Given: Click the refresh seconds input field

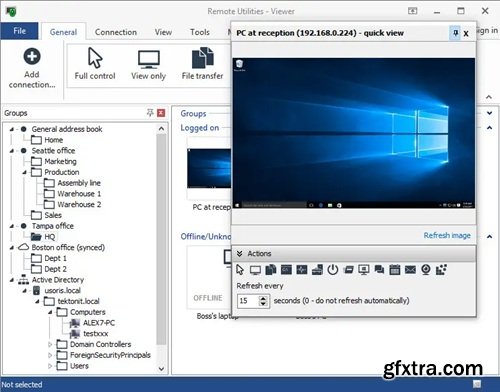Looking at the screenshot, I should point(248,301).
